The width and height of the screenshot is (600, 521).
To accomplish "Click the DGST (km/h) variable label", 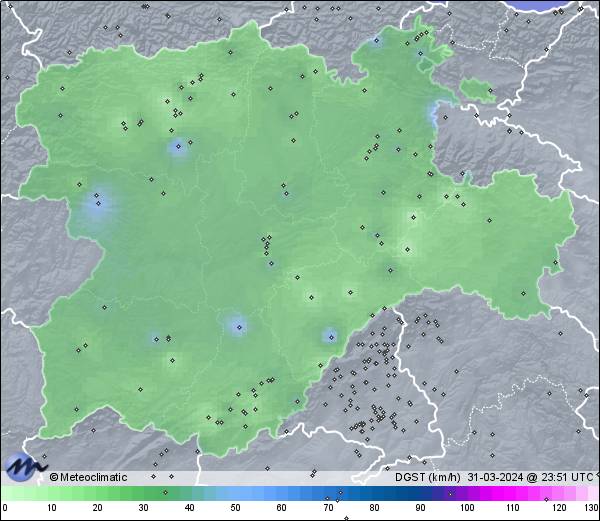I will 427,477.
